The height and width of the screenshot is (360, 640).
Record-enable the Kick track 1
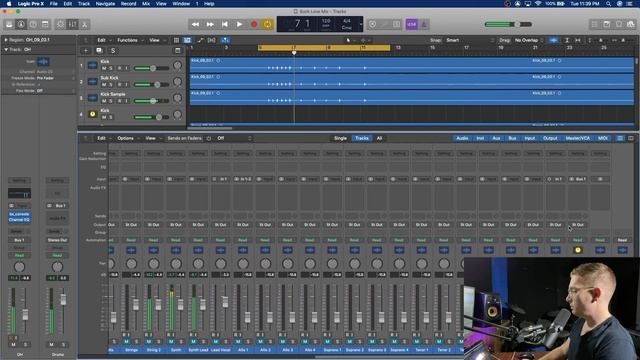click(x=120, y=68)
